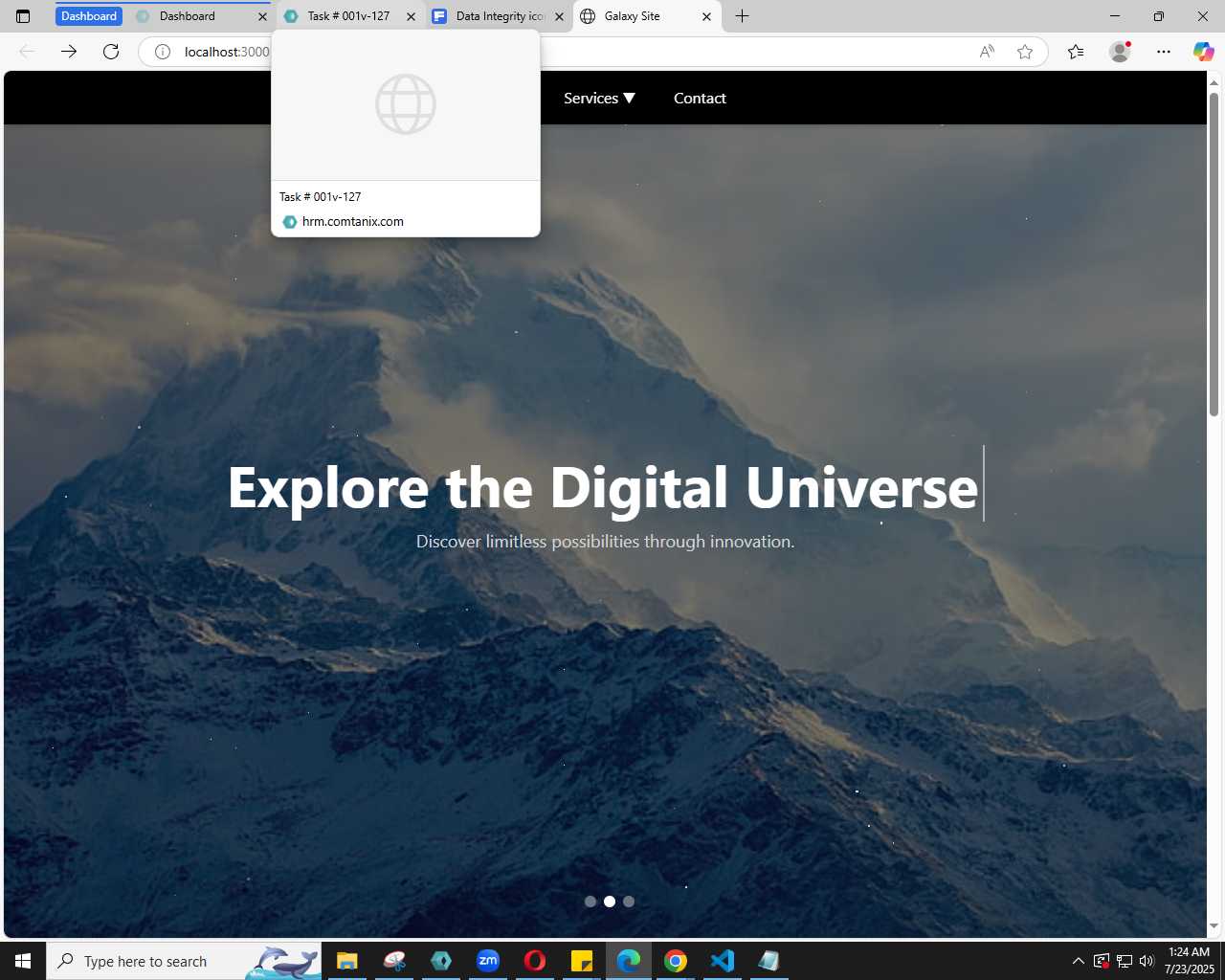The width and height of the screenshot is (1225, 980).
Task: Go forward to next page
Action: point(69,52)
